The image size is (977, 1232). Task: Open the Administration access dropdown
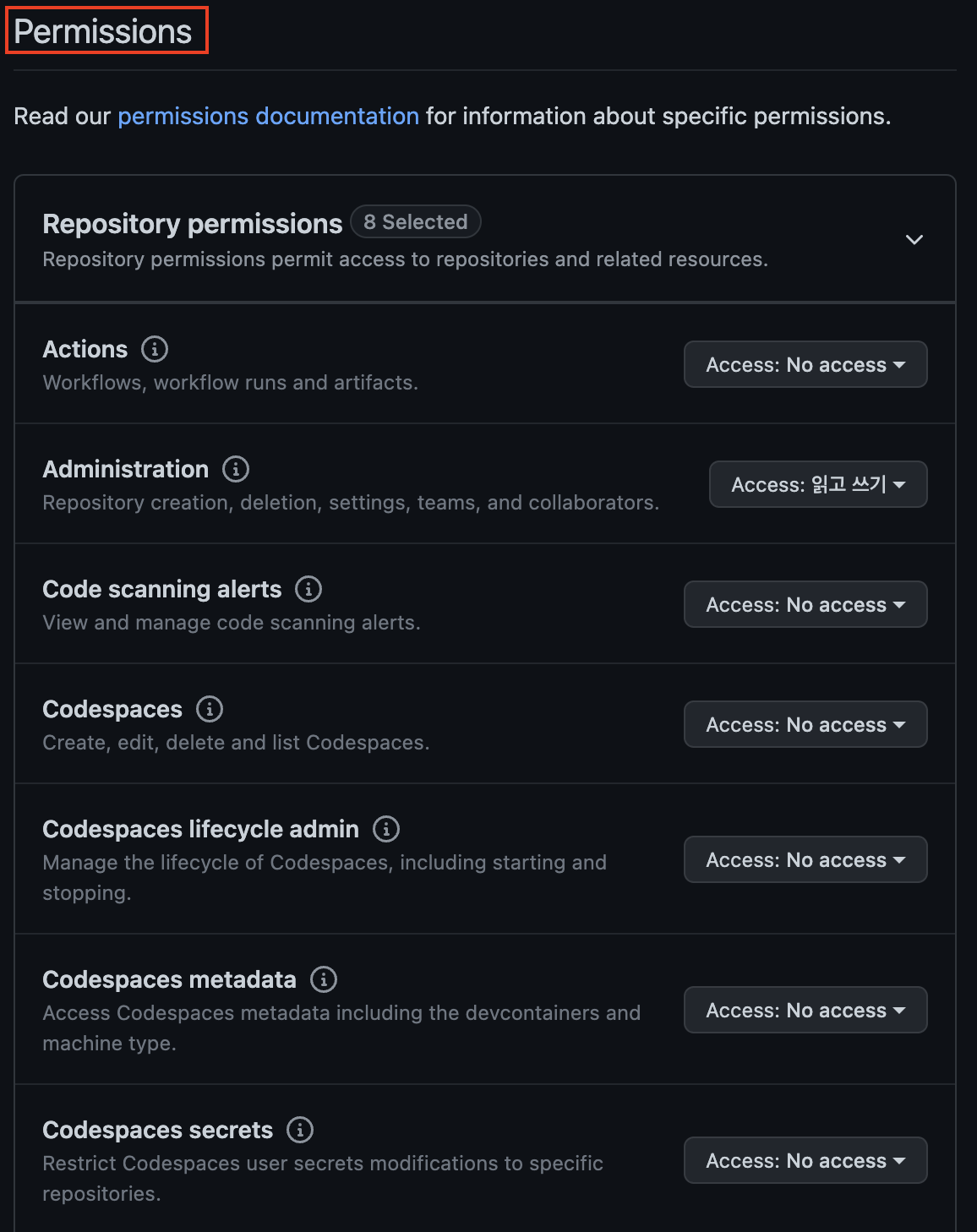coord(817,485)
